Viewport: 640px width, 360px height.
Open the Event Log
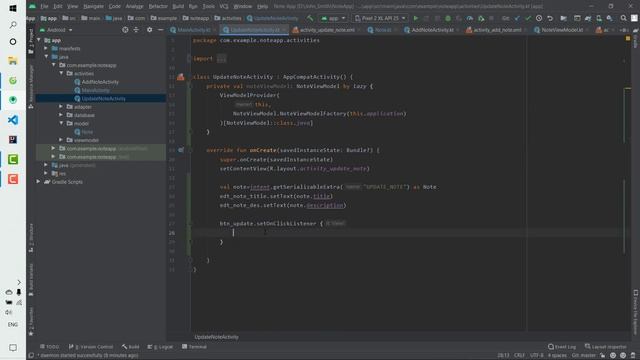562,347
